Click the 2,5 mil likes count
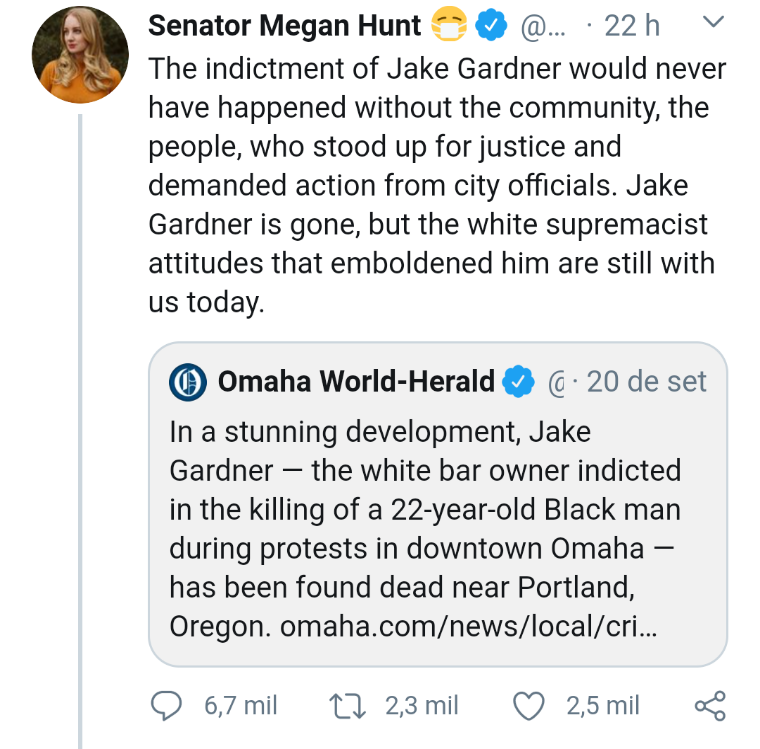The height and width of the screenshot is (749, 760). (x=603, y=705)
